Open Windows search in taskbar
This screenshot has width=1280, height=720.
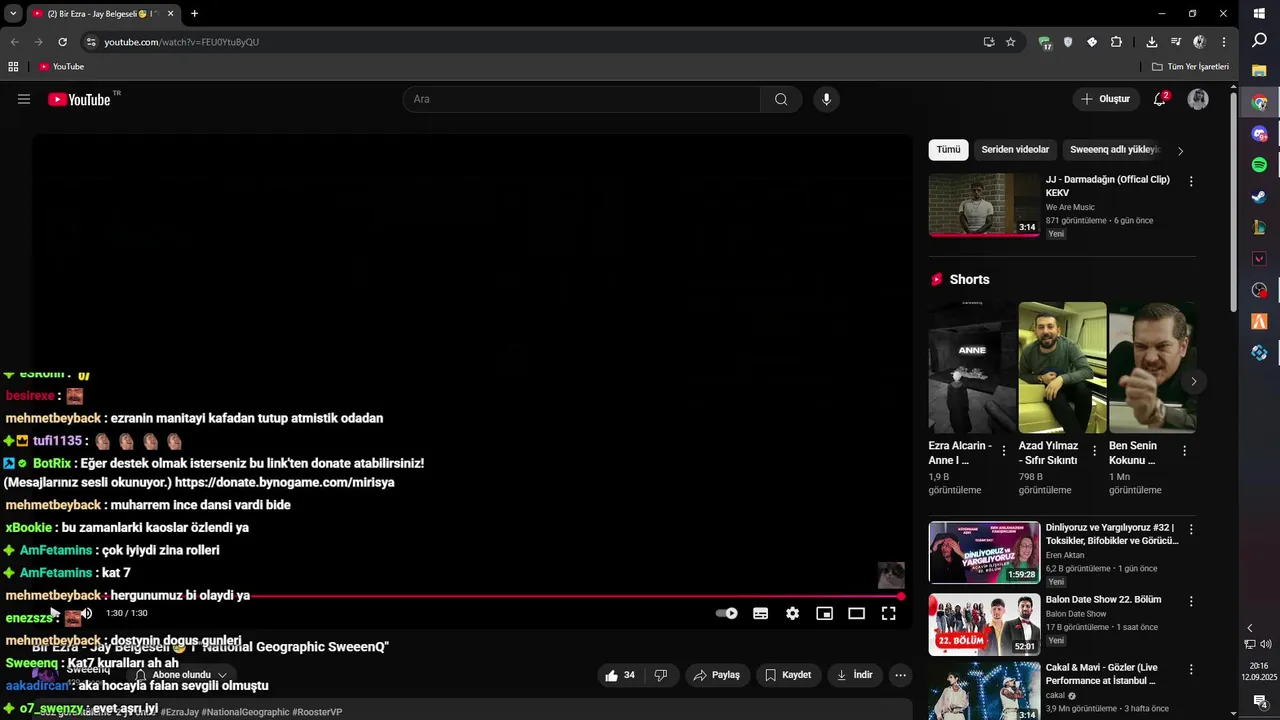click(1259, 40)
